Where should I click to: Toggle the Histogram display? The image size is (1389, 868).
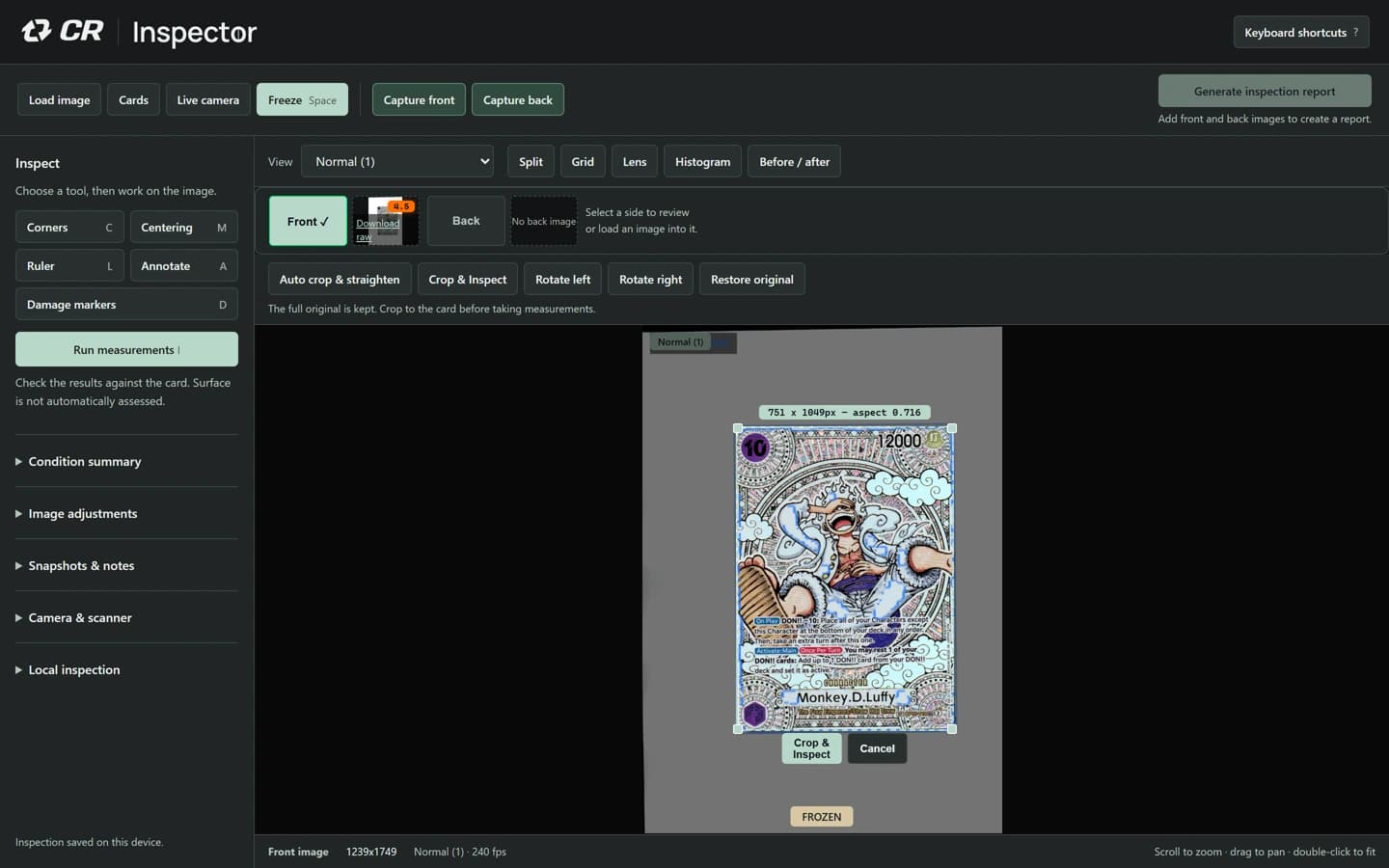(x=702, y=161)
